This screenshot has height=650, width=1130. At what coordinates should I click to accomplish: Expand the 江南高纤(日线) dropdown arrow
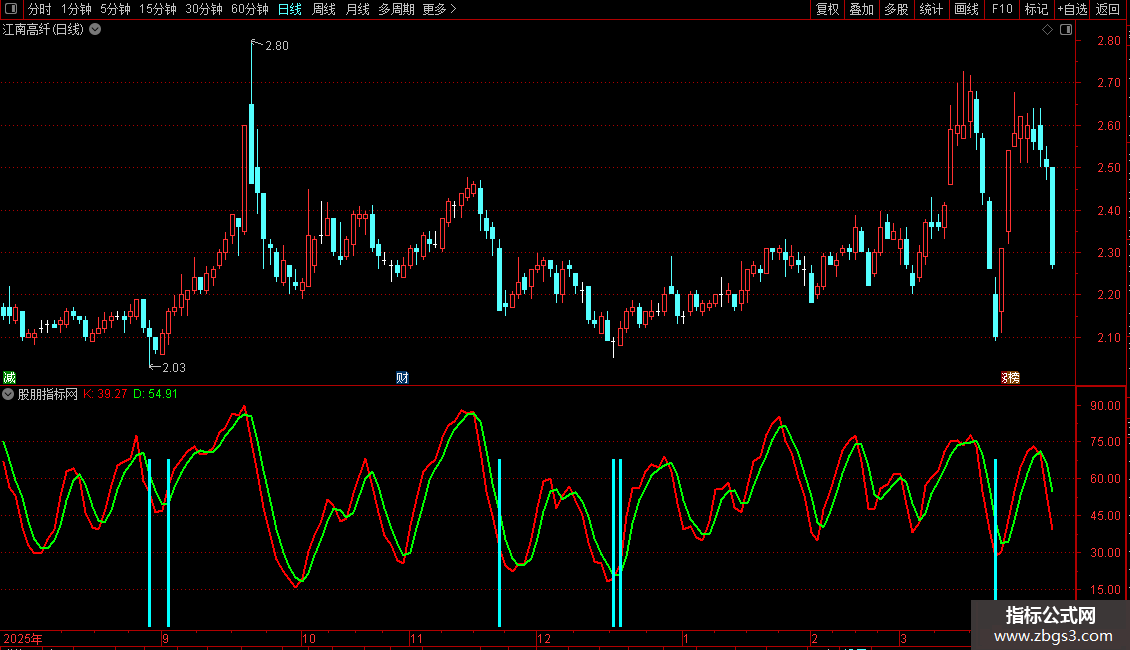click(95, 30)
